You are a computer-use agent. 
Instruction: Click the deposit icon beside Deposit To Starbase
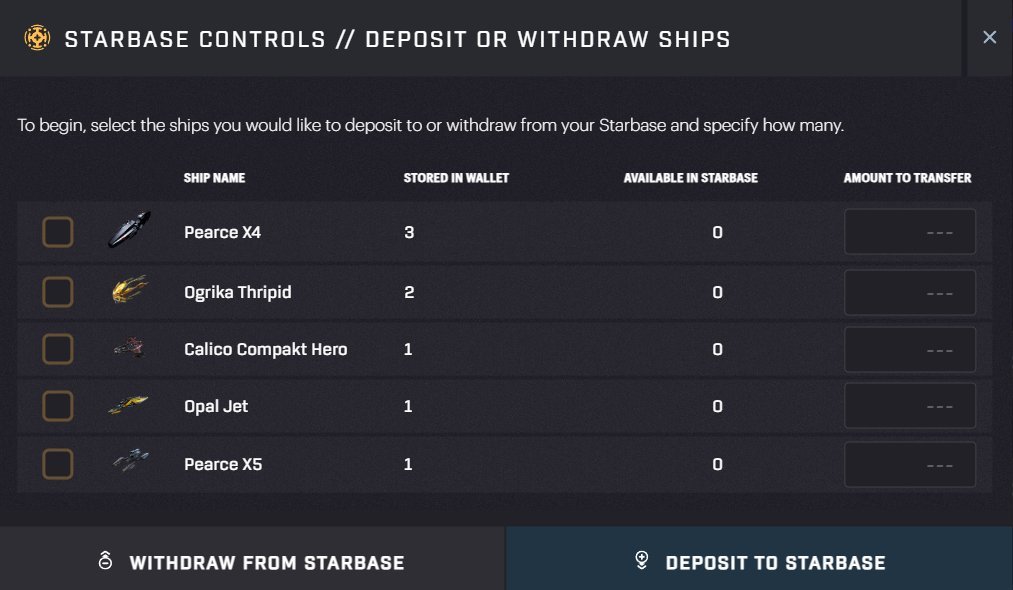(640, 562)
